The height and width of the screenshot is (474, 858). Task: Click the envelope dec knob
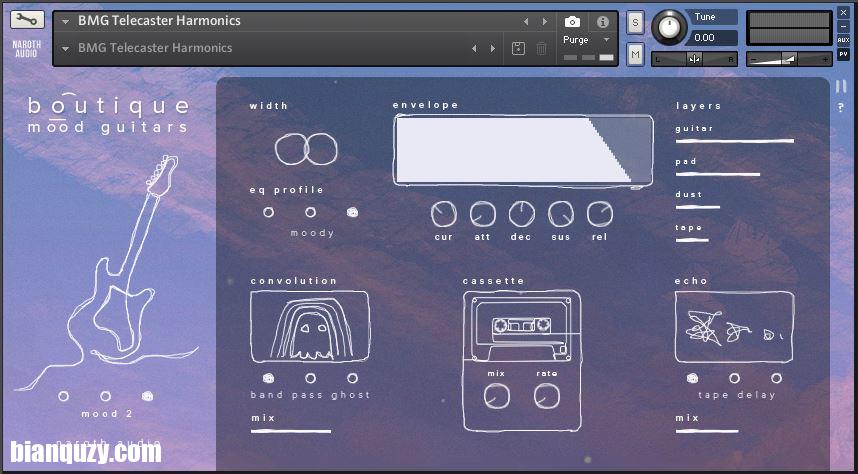click(x=521, y=214)
